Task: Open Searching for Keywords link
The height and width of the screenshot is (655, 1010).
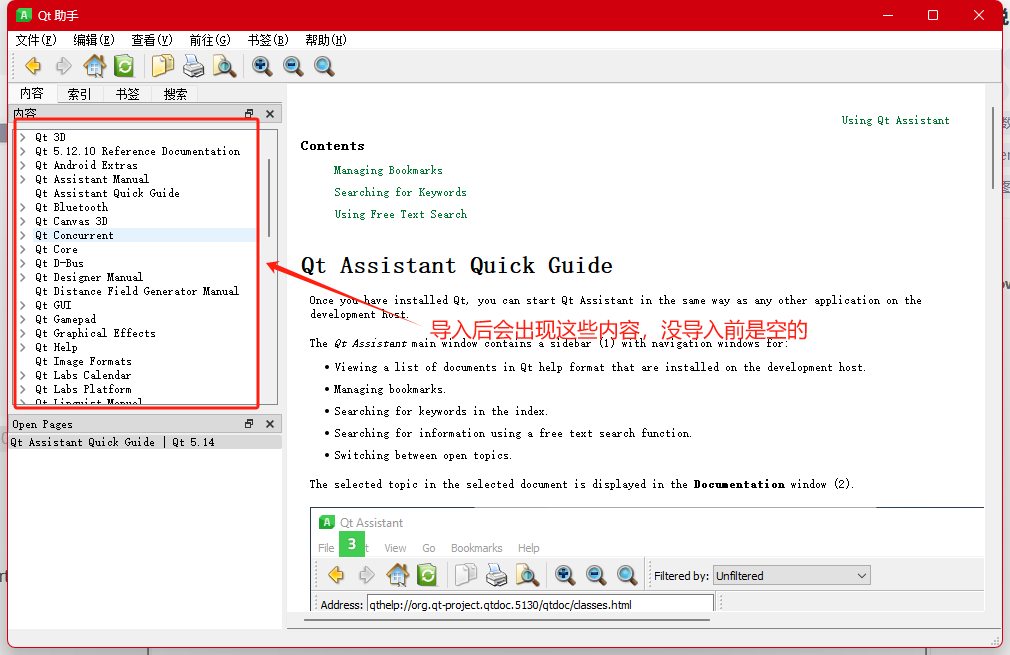Action: tap(400, 193)
